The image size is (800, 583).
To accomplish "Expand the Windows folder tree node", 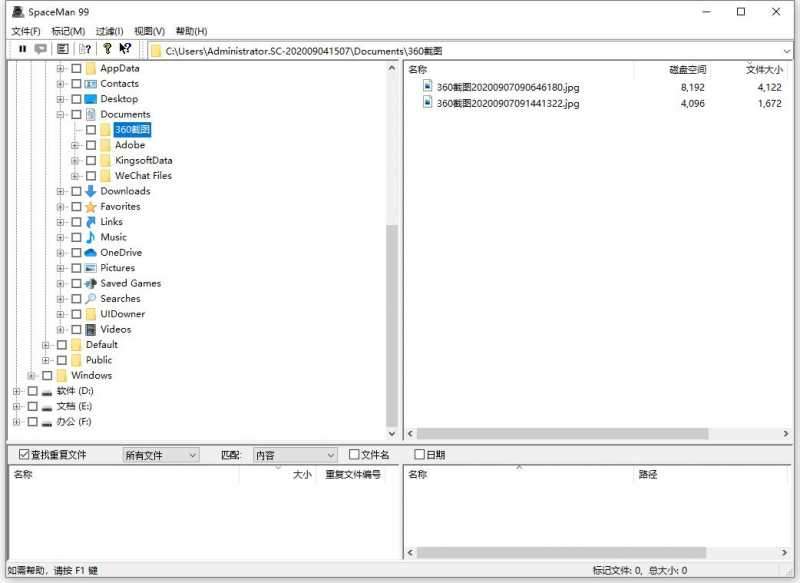I will (x=32, y=376).
